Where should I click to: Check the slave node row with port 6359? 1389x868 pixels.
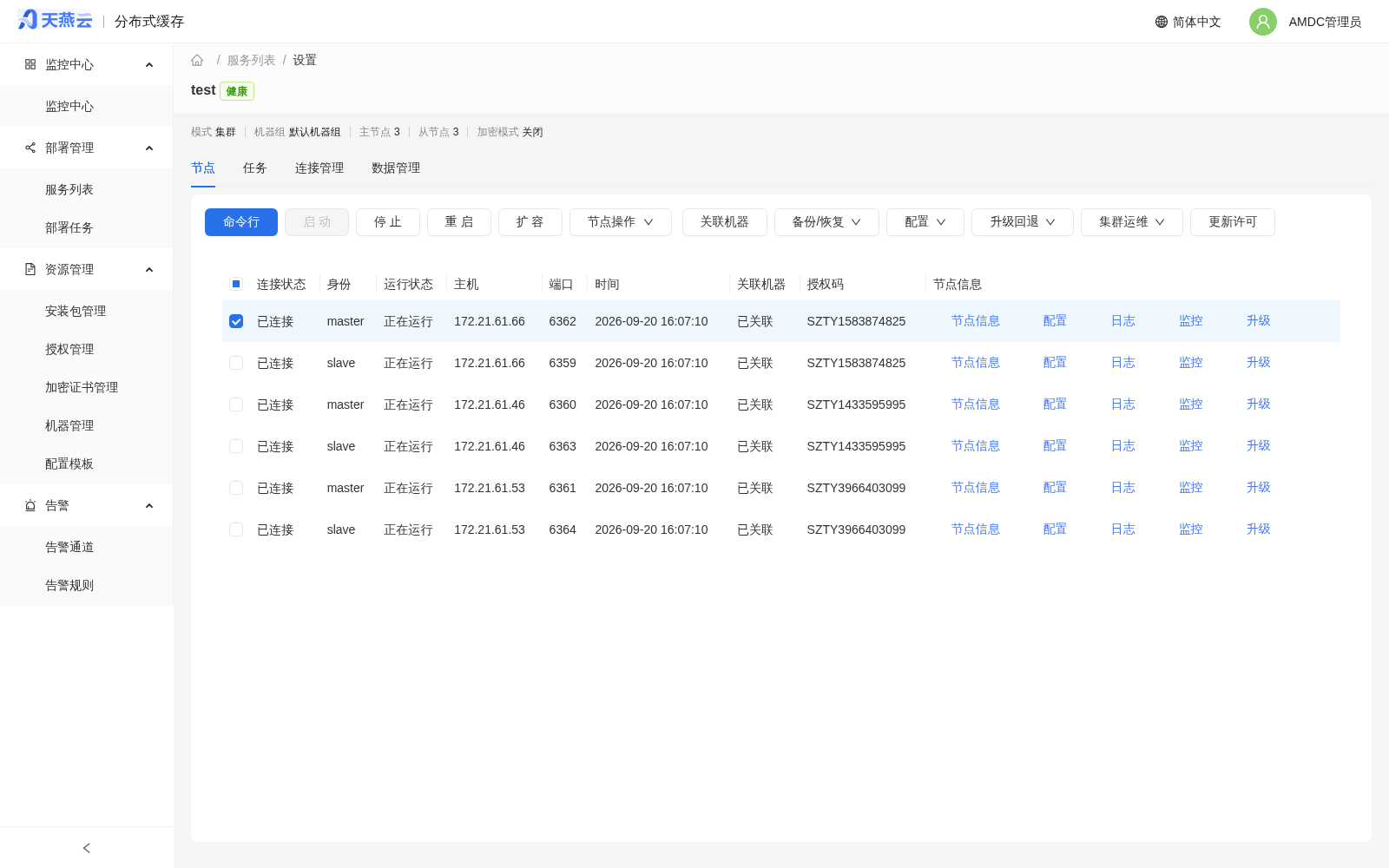(236, 363)
